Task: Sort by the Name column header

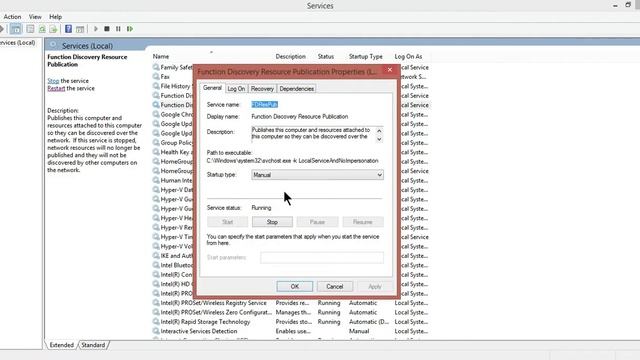Action: [x=161, y=56]
